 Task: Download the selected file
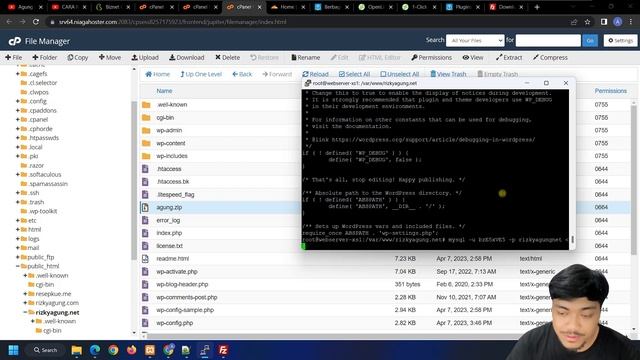coord(187,58)
